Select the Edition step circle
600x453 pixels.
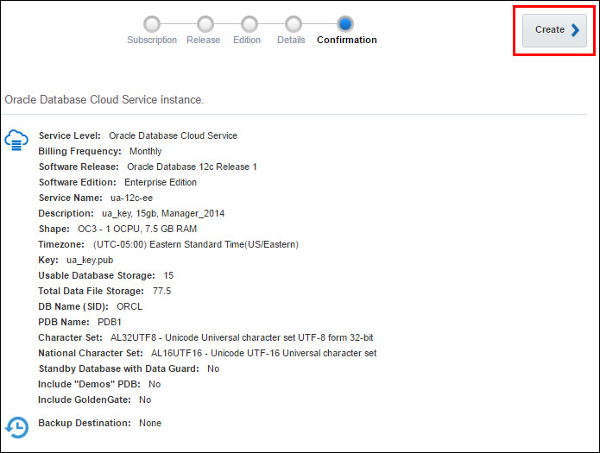249,23
